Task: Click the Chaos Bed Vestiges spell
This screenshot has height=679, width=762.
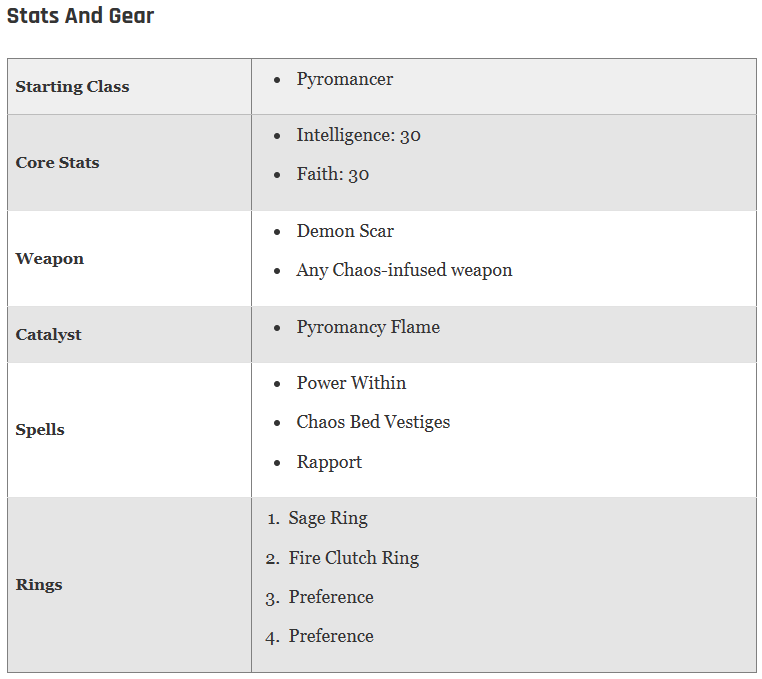Action: pyautogui.click(x=373, y=422)
